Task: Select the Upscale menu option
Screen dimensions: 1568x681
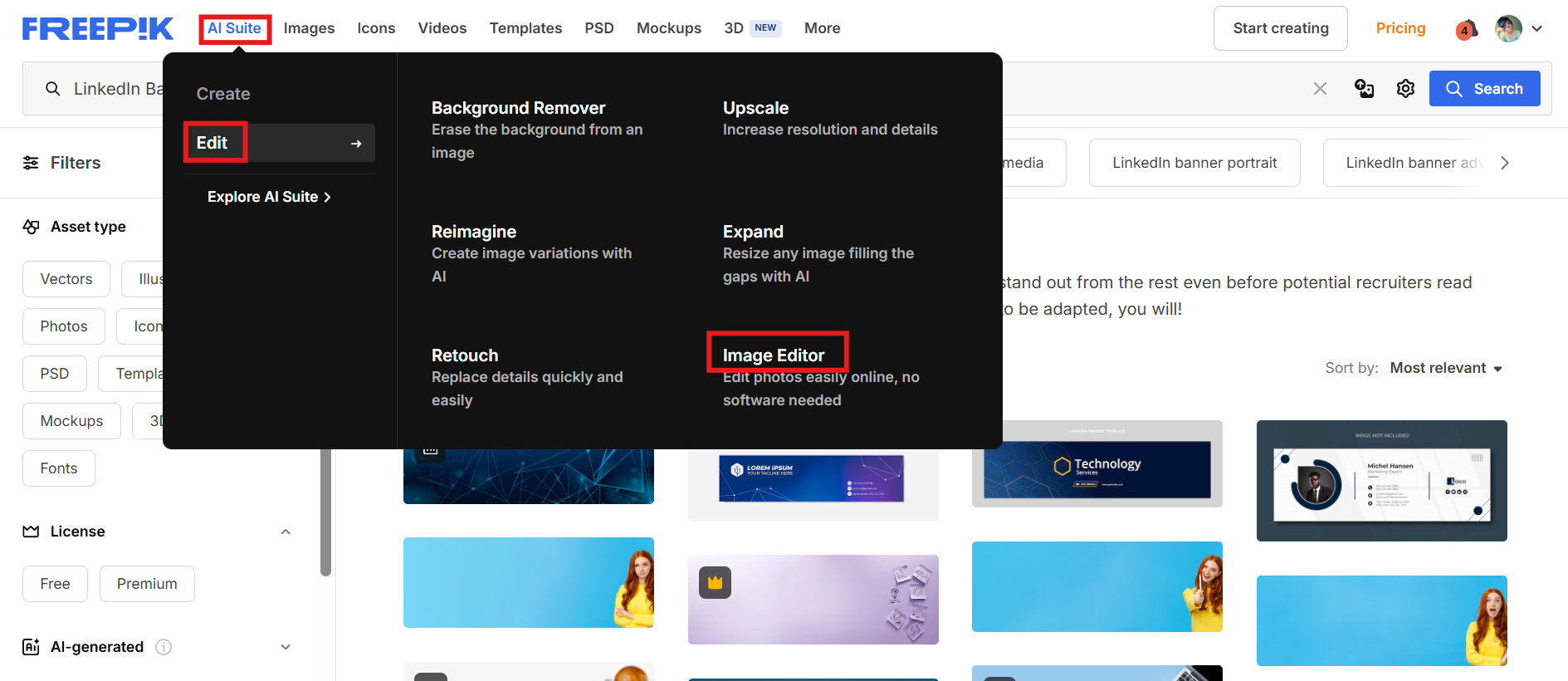Action: pyautogui.click(x=755, y=108)
